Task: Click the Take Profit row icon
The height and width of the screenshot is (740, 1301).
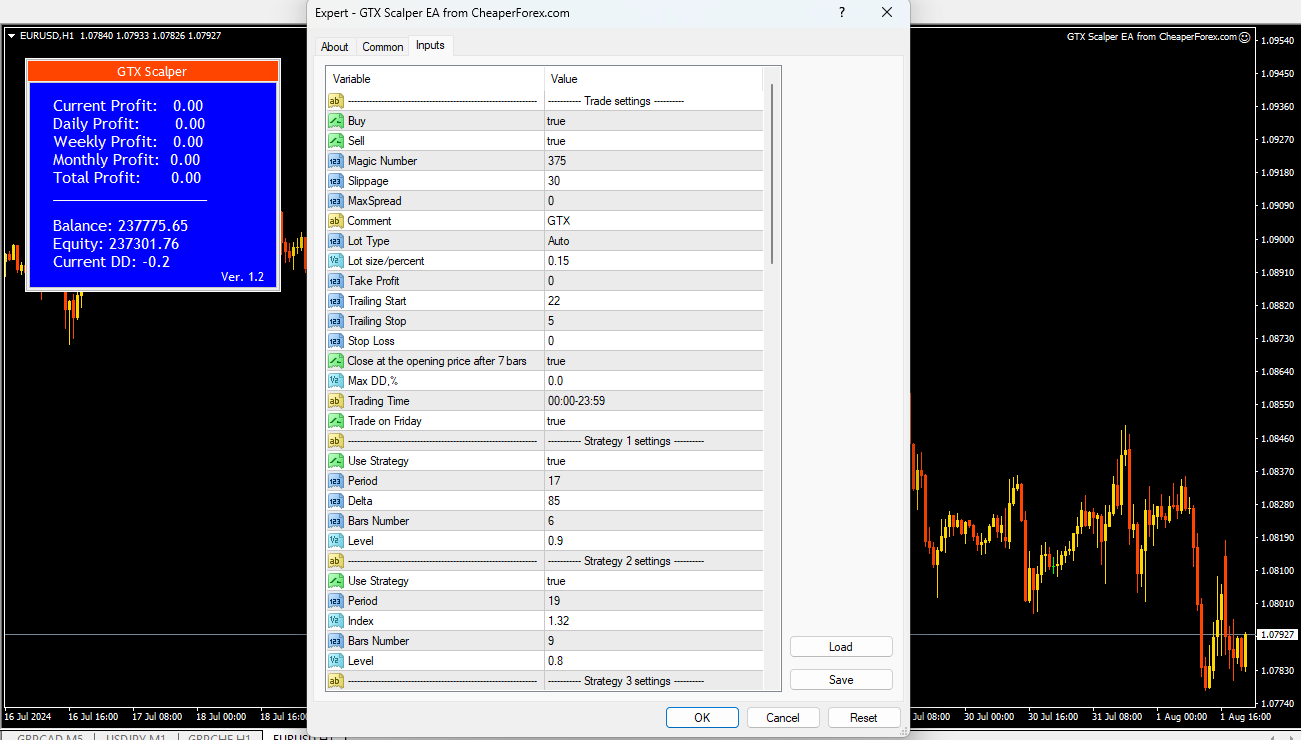Action: tap(336, 281)
